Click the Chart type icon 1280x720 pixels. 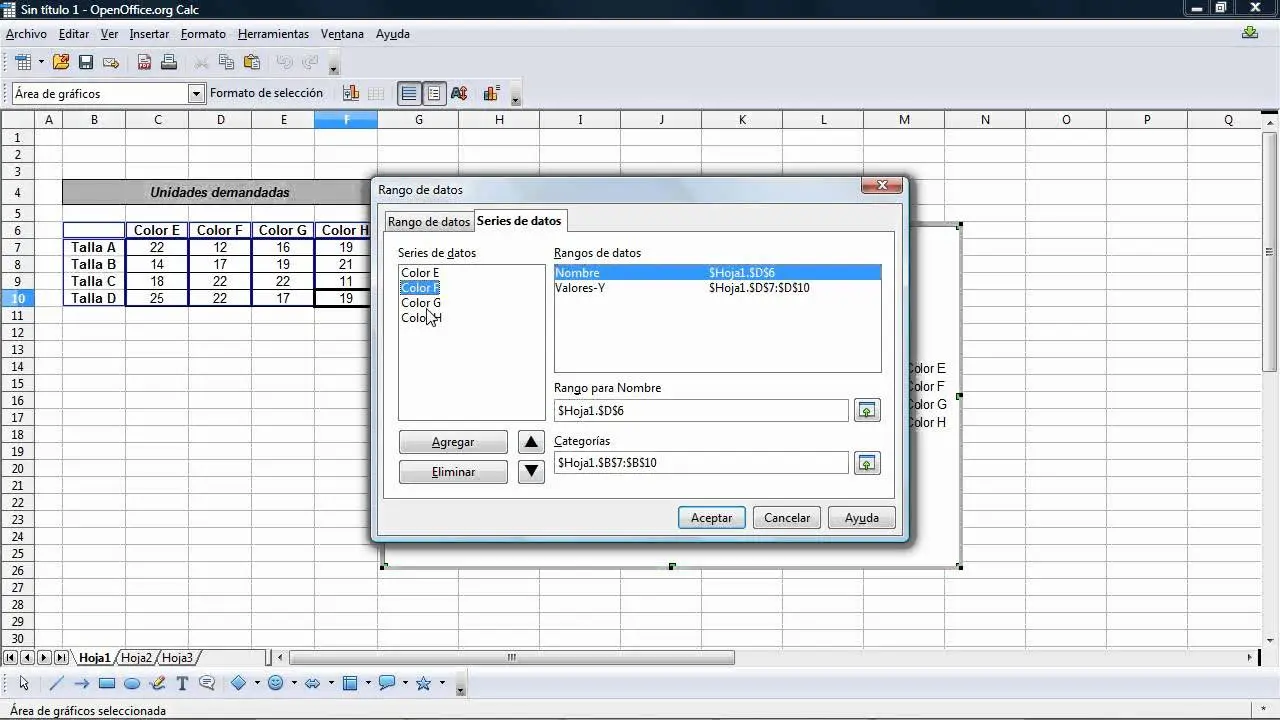[x=351, y=93]
